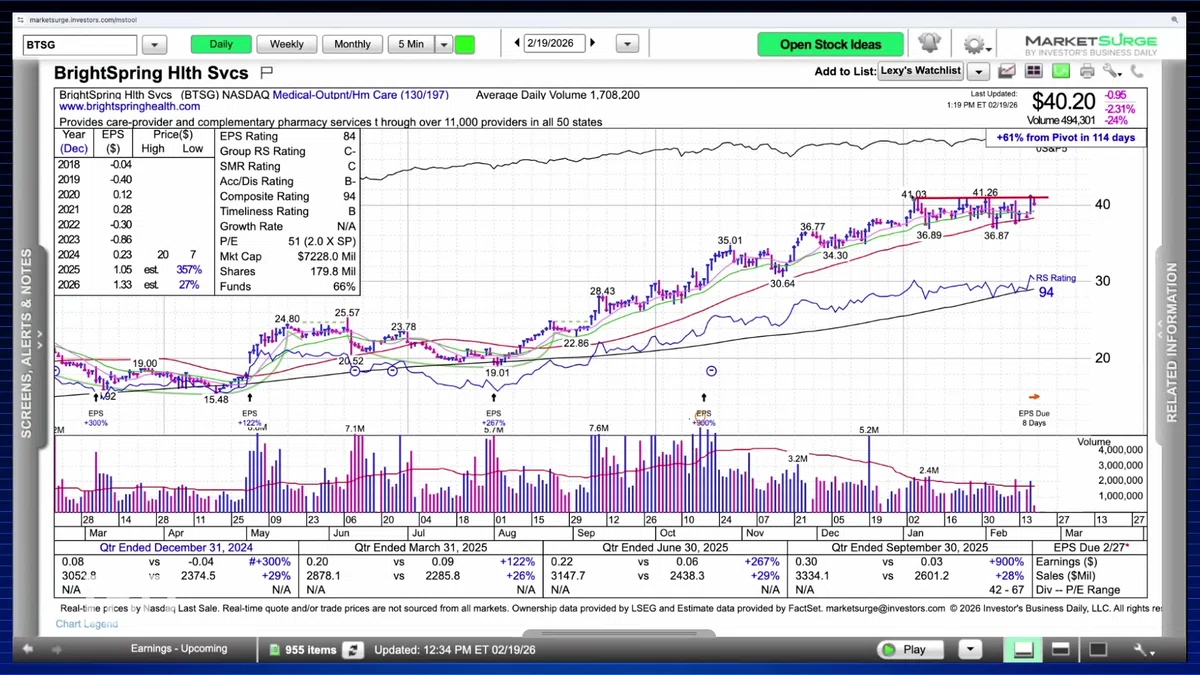The image size is (1200, 675).
Task: Click the Open Stock Ideas button
Action: [830, 44]
